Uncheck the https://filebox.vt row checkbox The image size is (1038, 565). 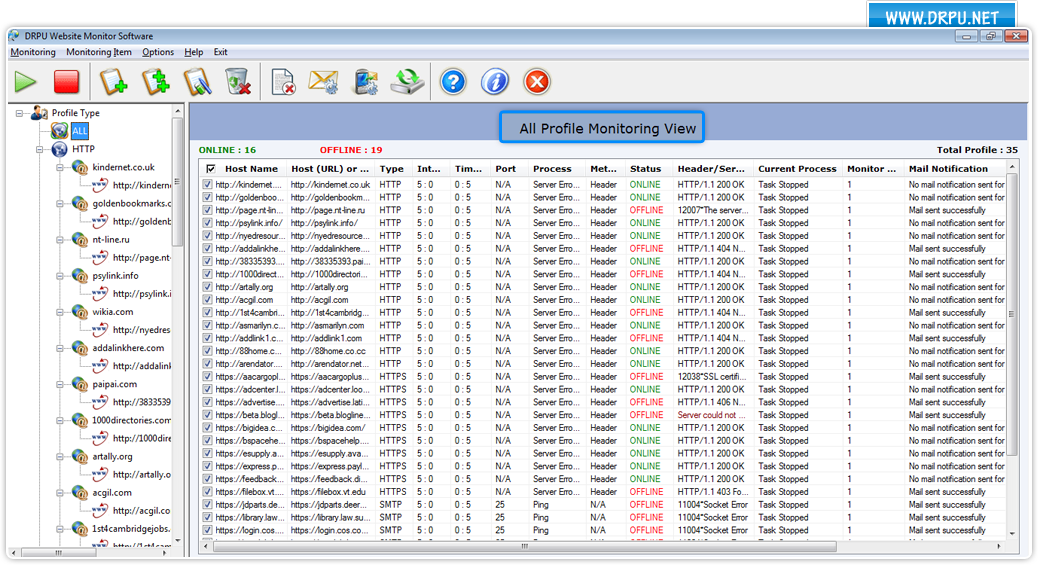pyautogui.click(x=208, y=491)
